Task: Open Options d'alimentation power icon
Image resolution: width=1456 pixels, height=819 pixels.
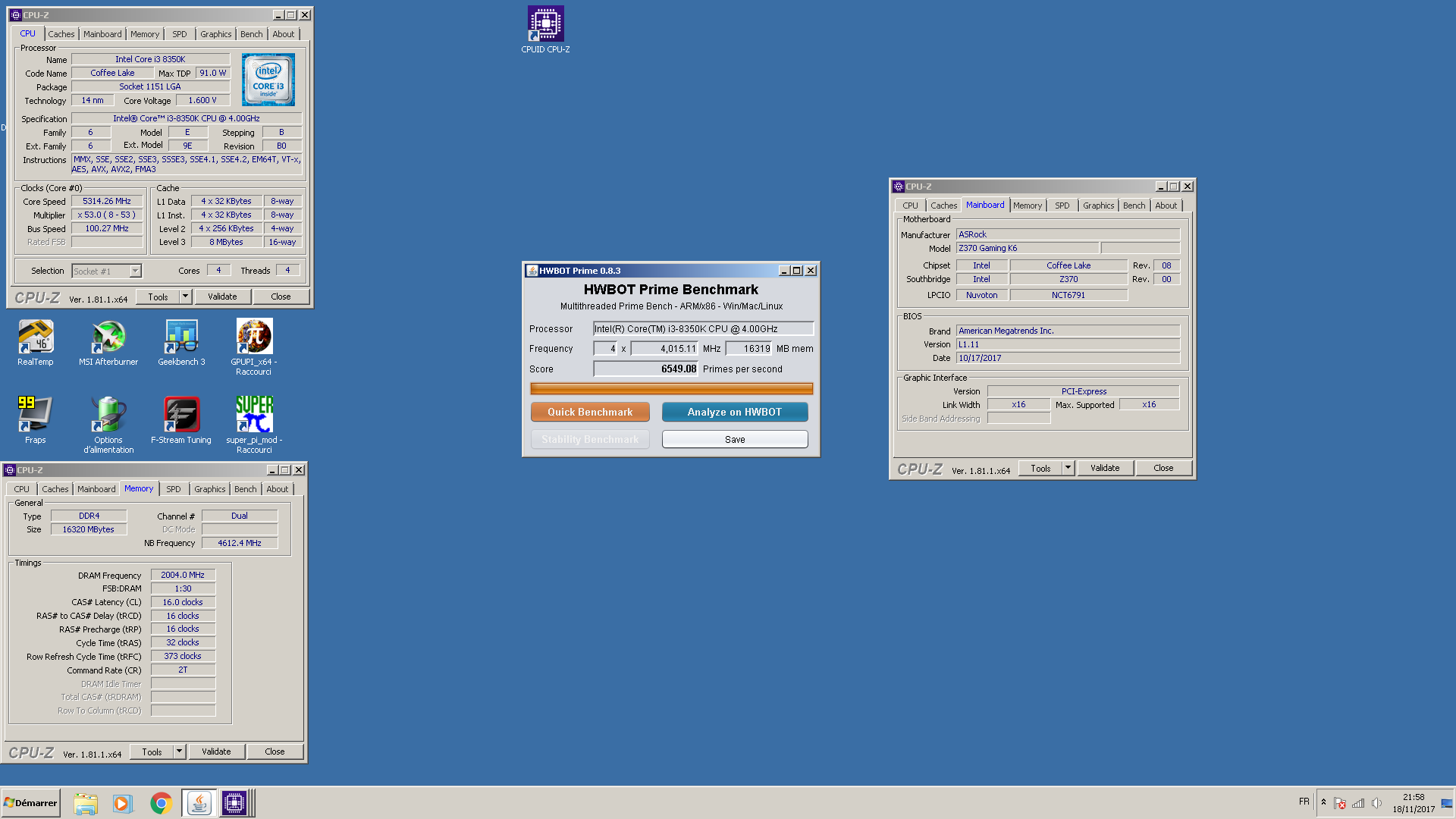Action: (x=108, y=425)
